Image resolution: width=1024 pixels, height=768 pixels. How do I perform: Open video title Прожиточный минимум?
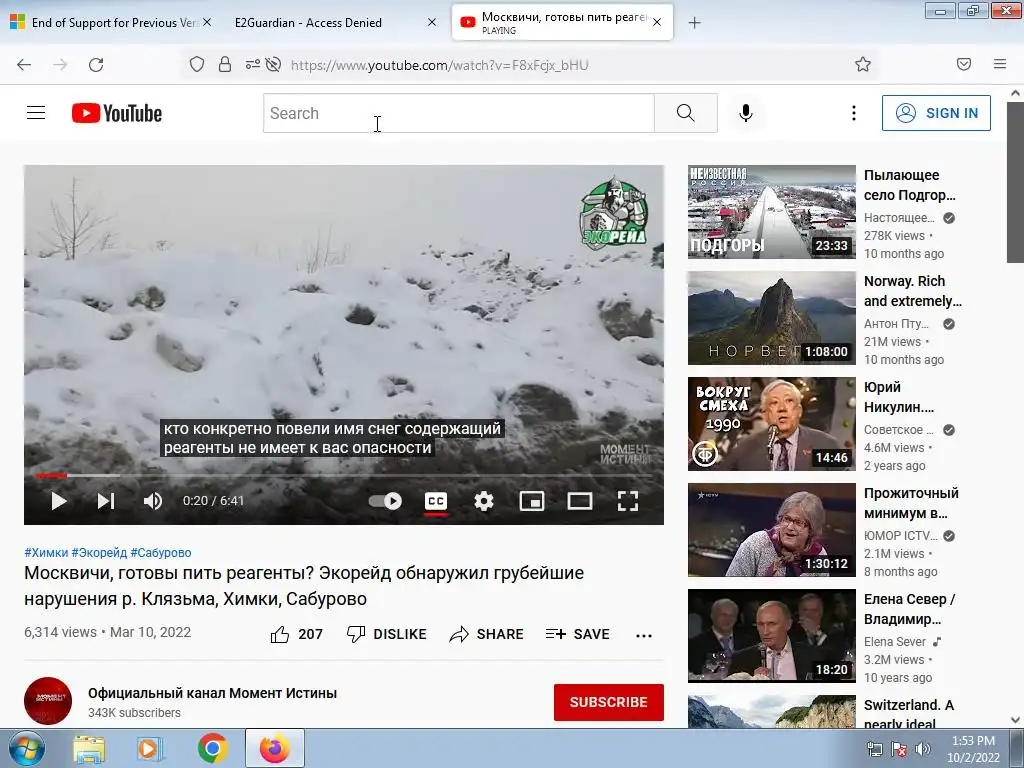tap(911, 503)
